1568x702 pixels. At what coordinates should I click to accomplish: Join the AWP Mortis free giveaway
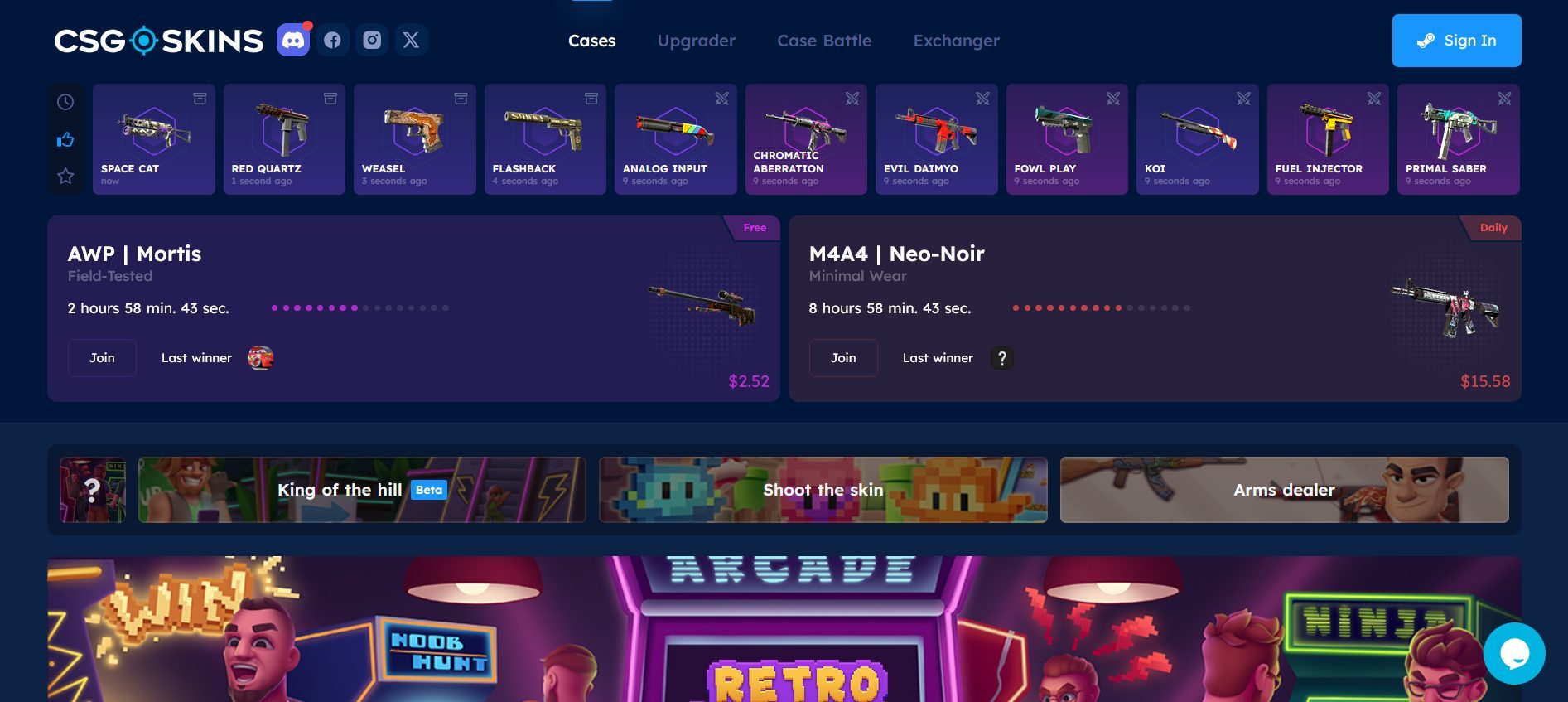[102, 358]
